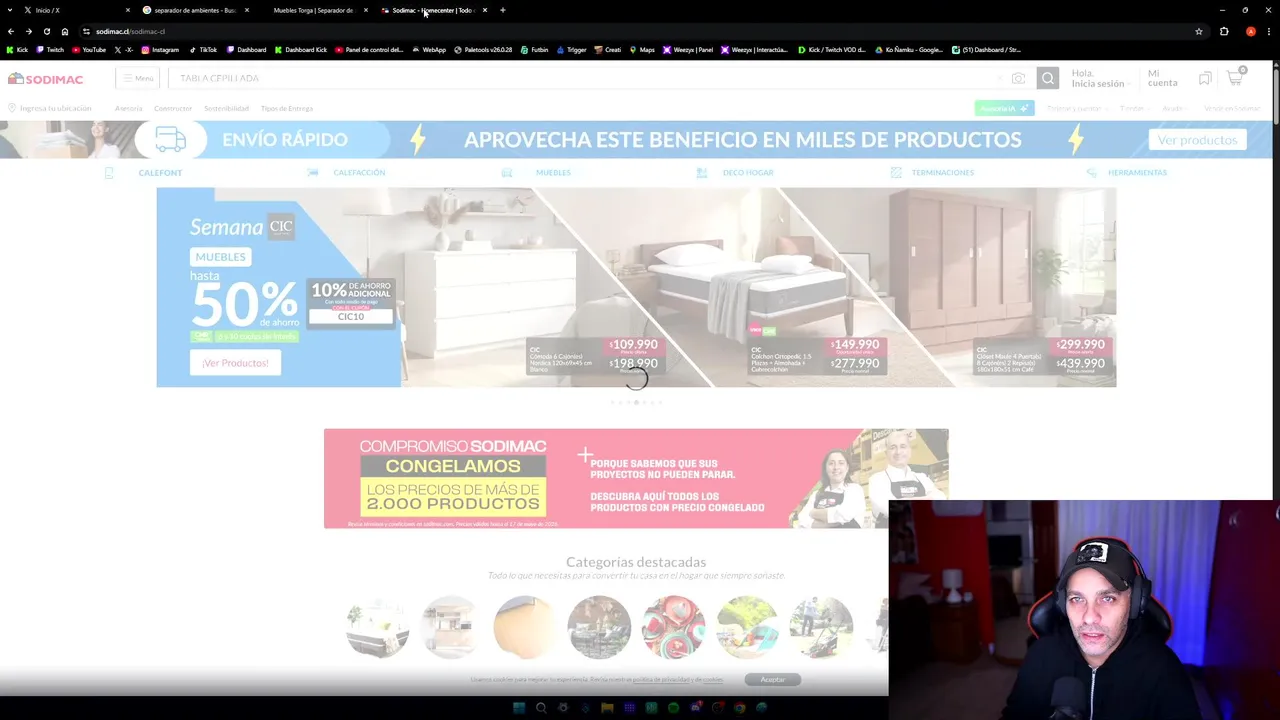Open the TikTok bookmark
Image resolution: width=1280 pixels, height=720 pixels.
(x=202, y=49)
